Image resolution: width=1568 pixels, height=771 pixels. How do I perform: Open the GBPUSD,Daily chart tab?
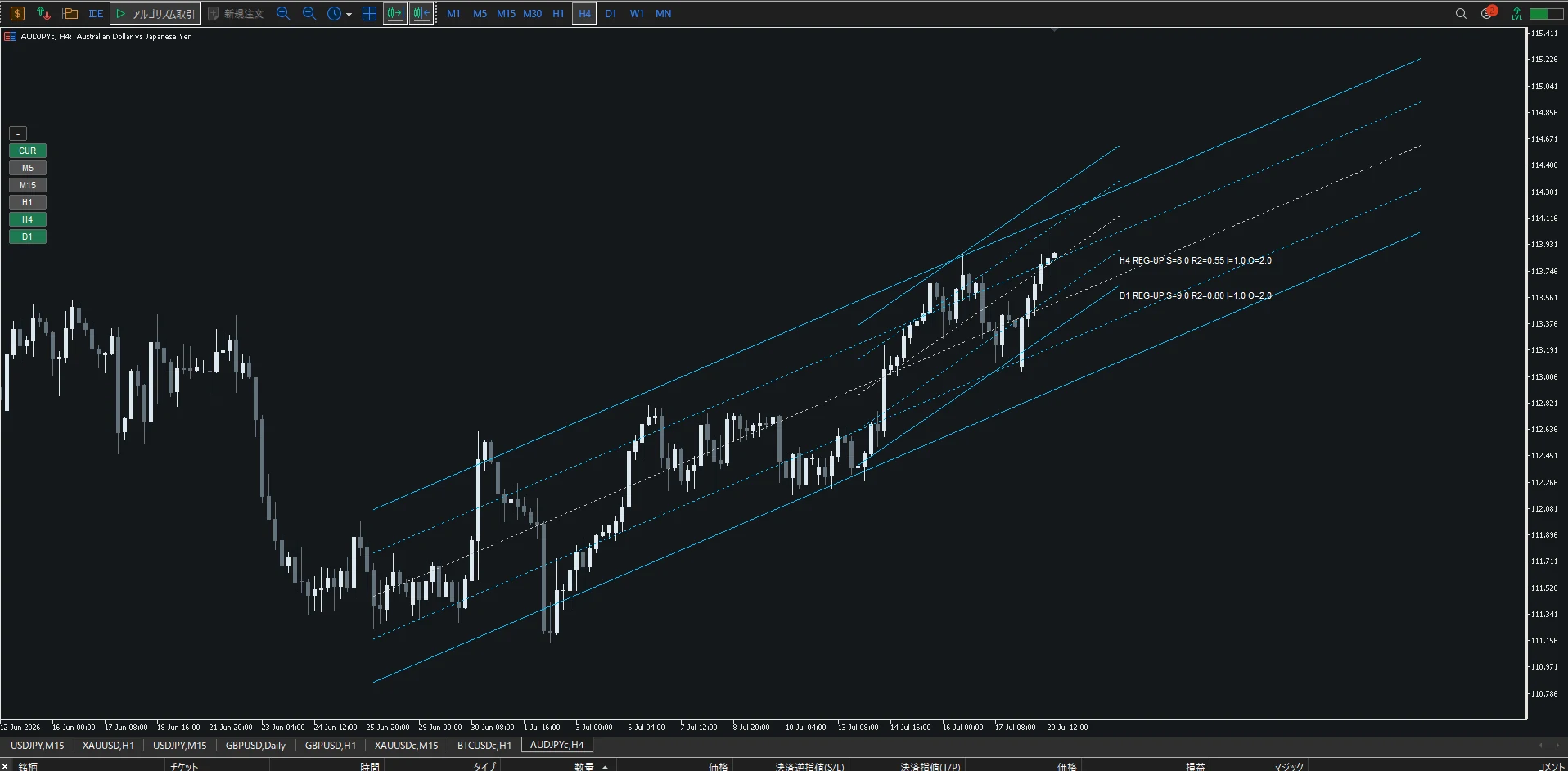point(255,745)
